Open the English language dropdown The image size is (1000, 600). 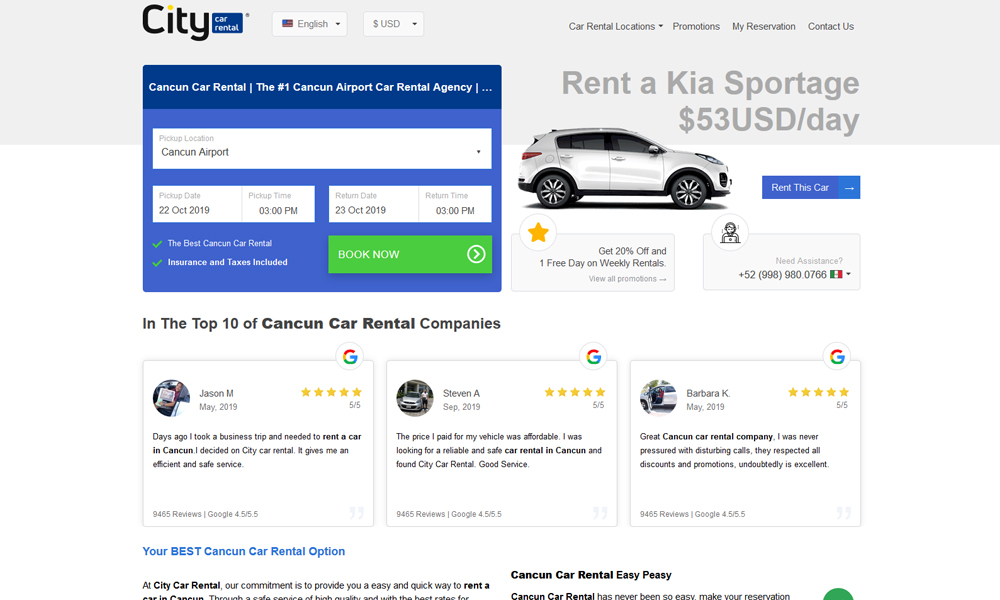[x=309, y=24]
